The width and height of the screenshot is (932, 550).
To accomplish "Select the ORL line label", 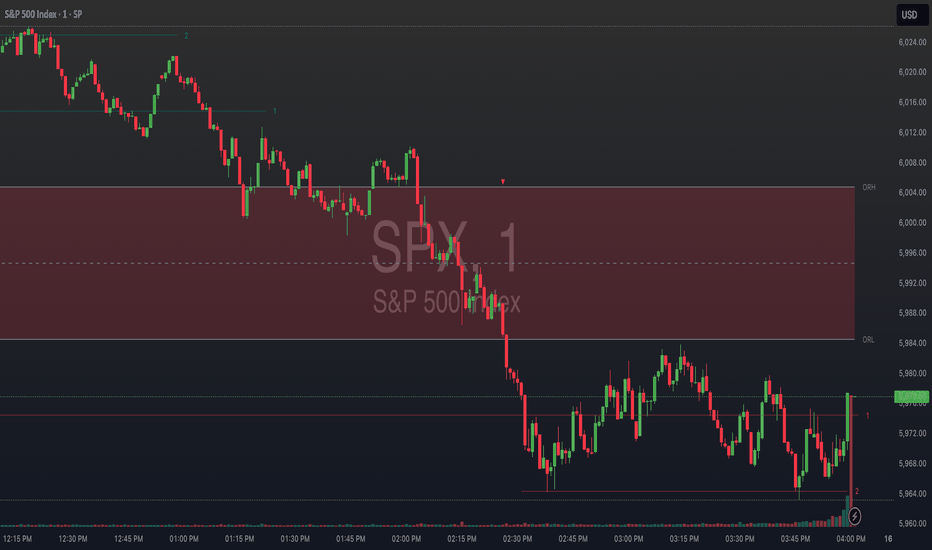I will click(x=868, y=340).
